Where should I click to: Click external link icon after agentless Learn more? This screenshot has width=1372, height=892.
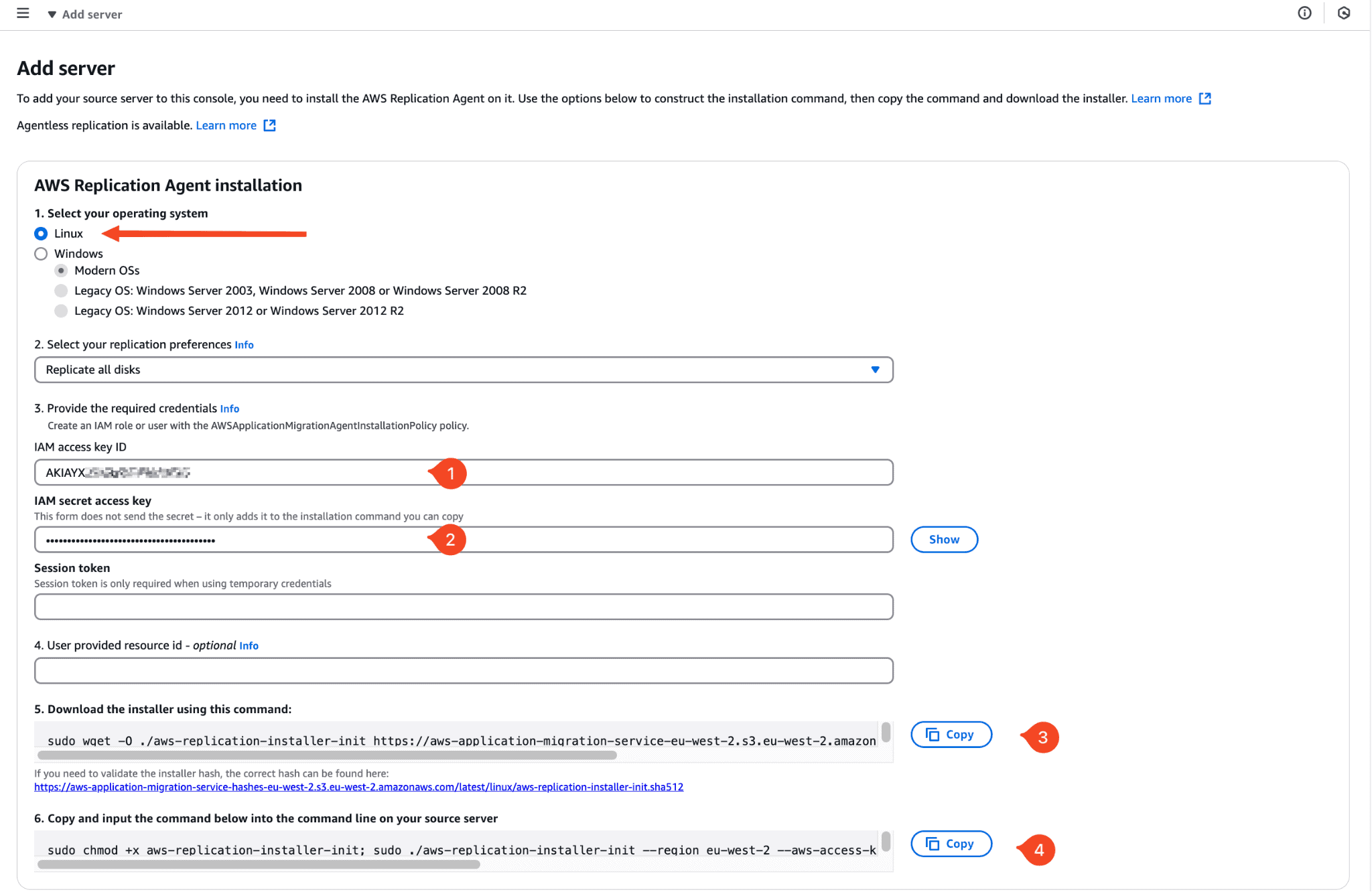[269, 126]
